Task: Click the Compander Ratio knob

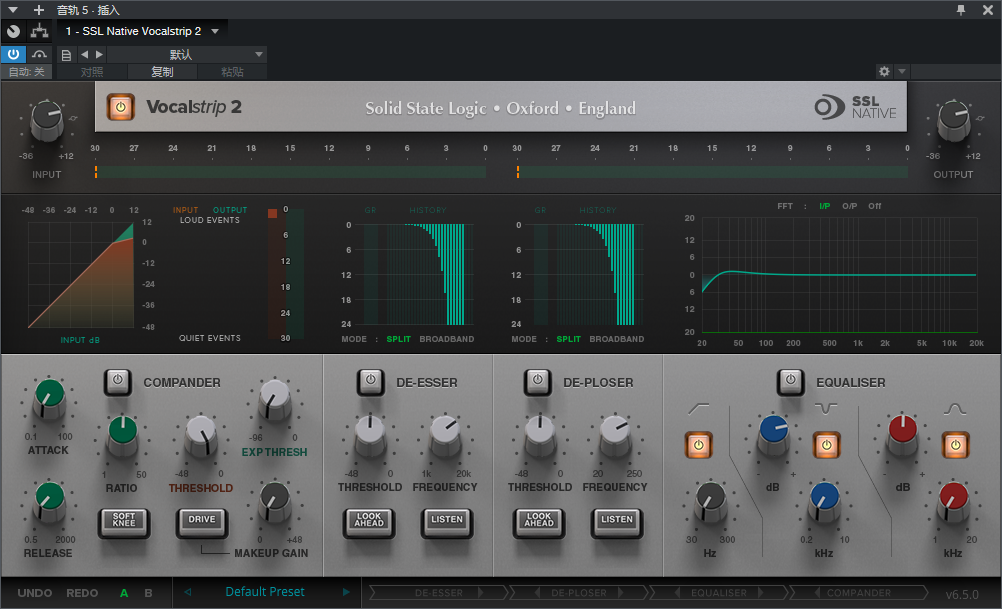Action: click(123, 435)
